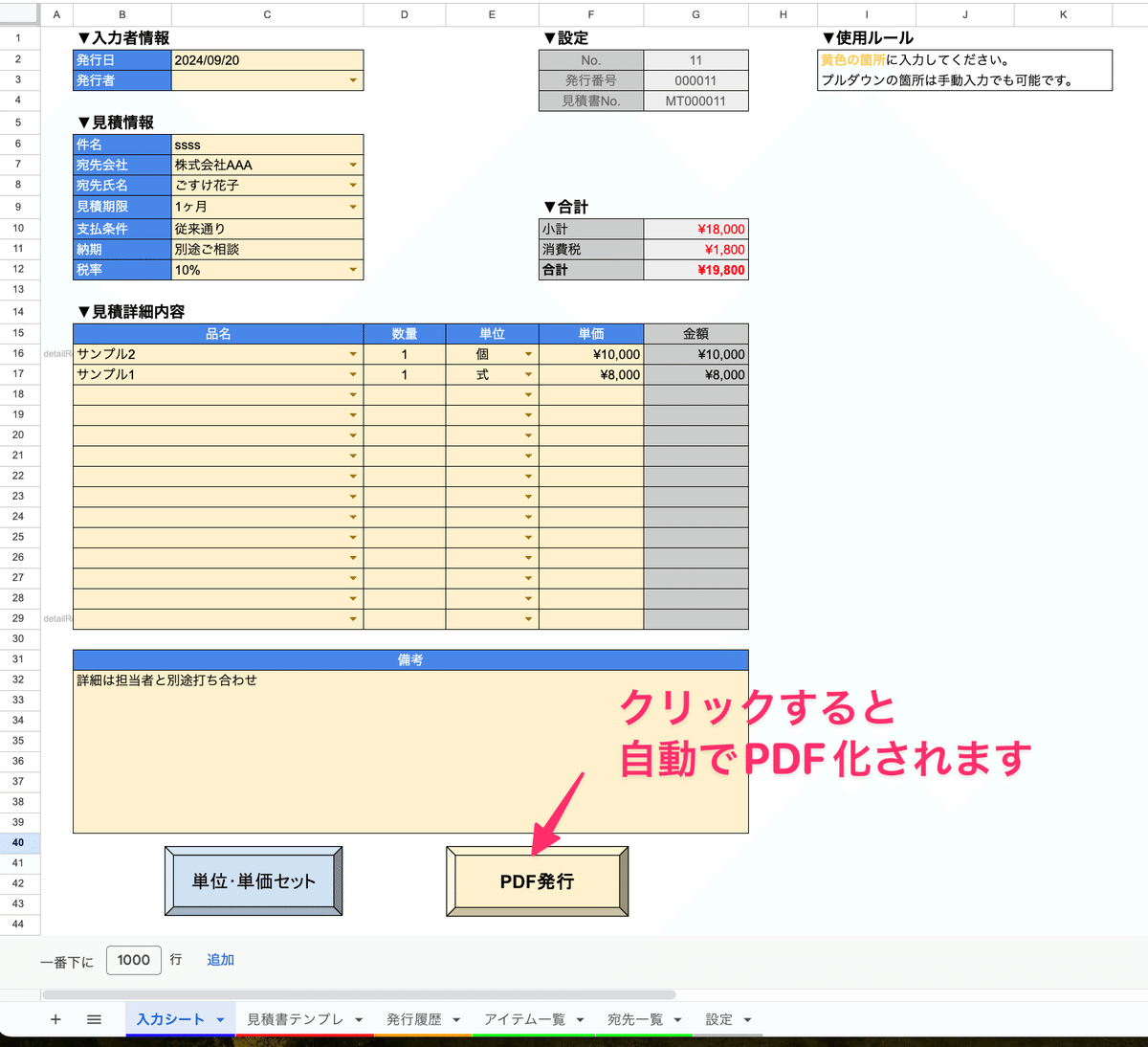Open the 宛先会社 selection dropdown

[354, 164]
